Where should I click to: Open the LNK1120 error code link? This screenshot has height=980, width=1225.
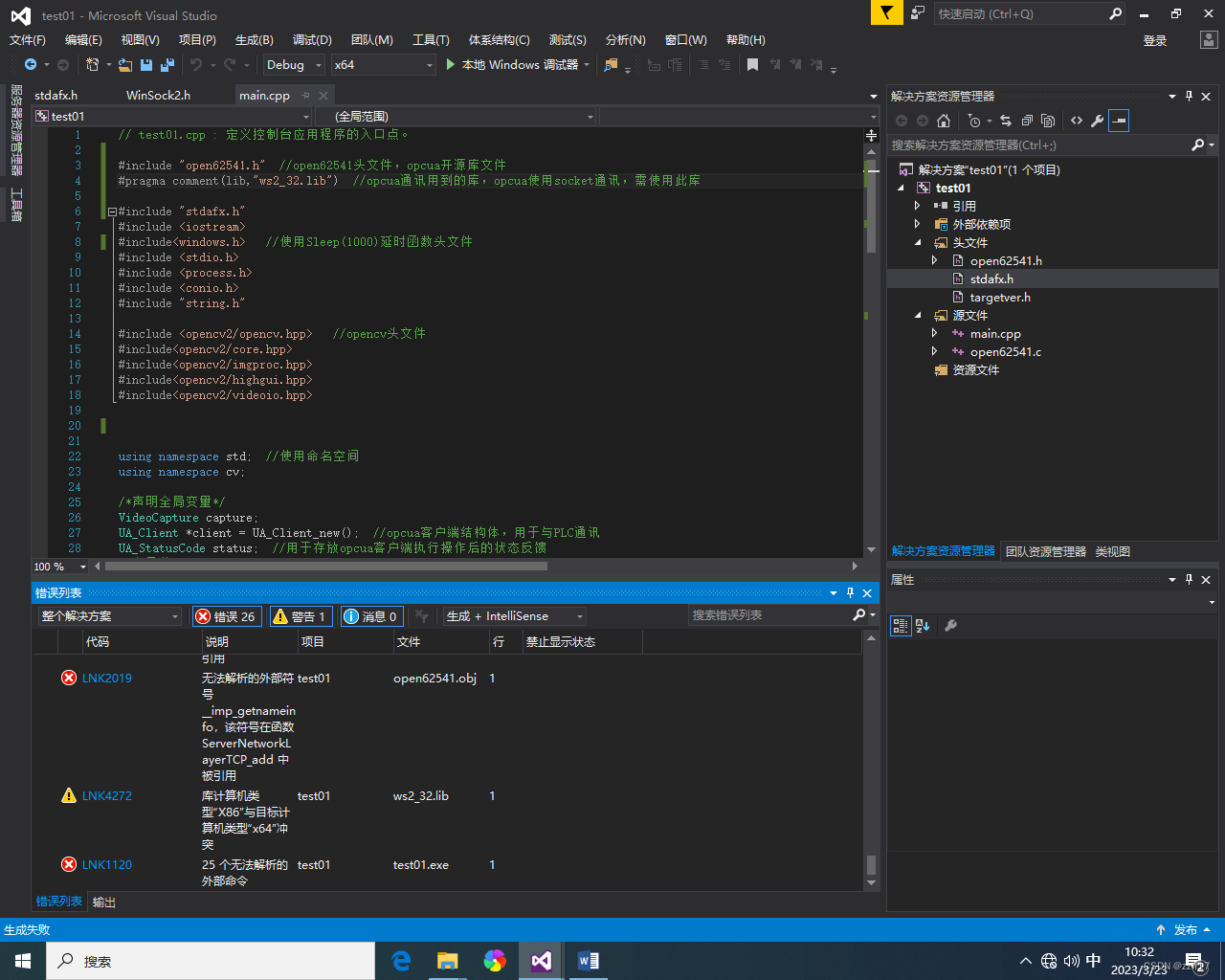(107, 864)
